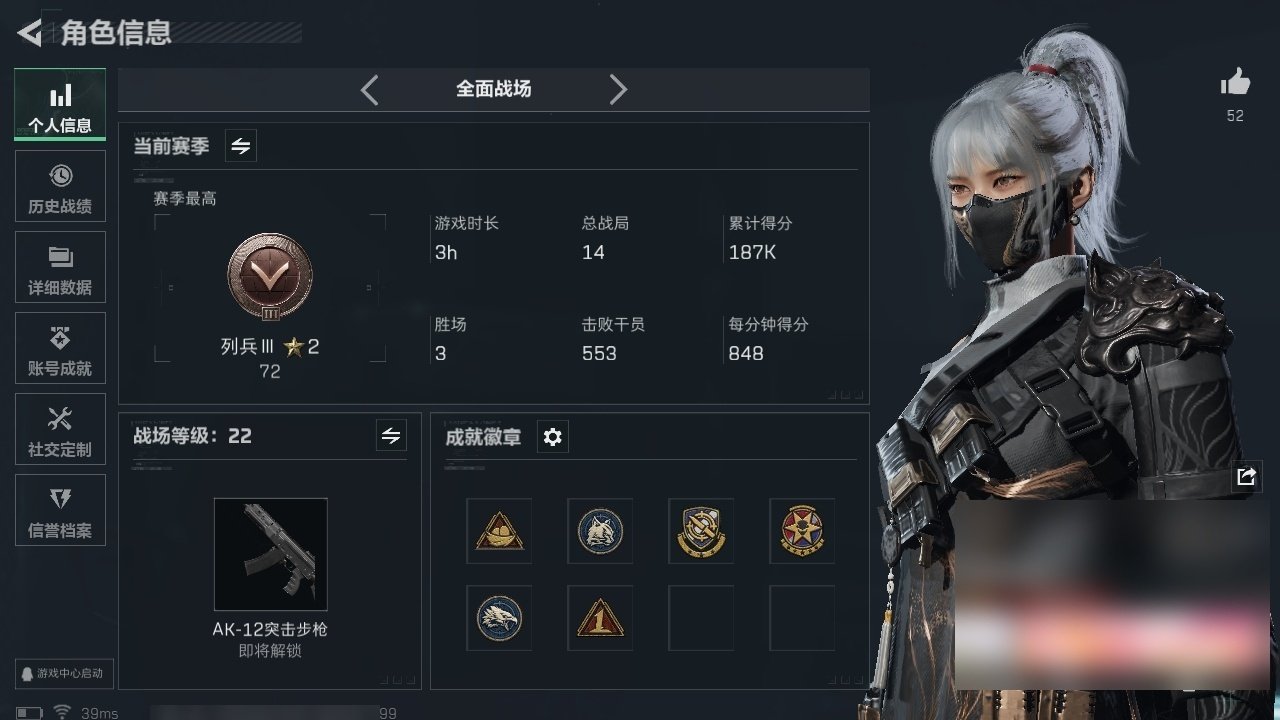The width and height of the screenshot is (1280, 720).
Task: Toggle the 当前赛季 season swap icon
Action: click(x=241, y=146)
